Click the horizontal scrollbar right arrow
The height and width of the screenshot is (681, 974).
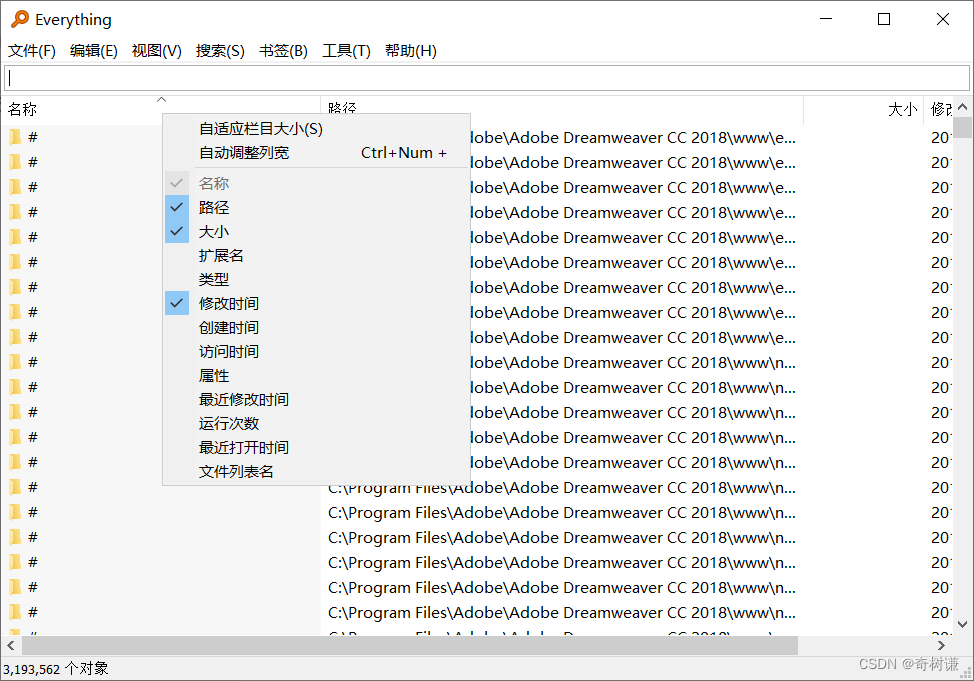(941, 646)
